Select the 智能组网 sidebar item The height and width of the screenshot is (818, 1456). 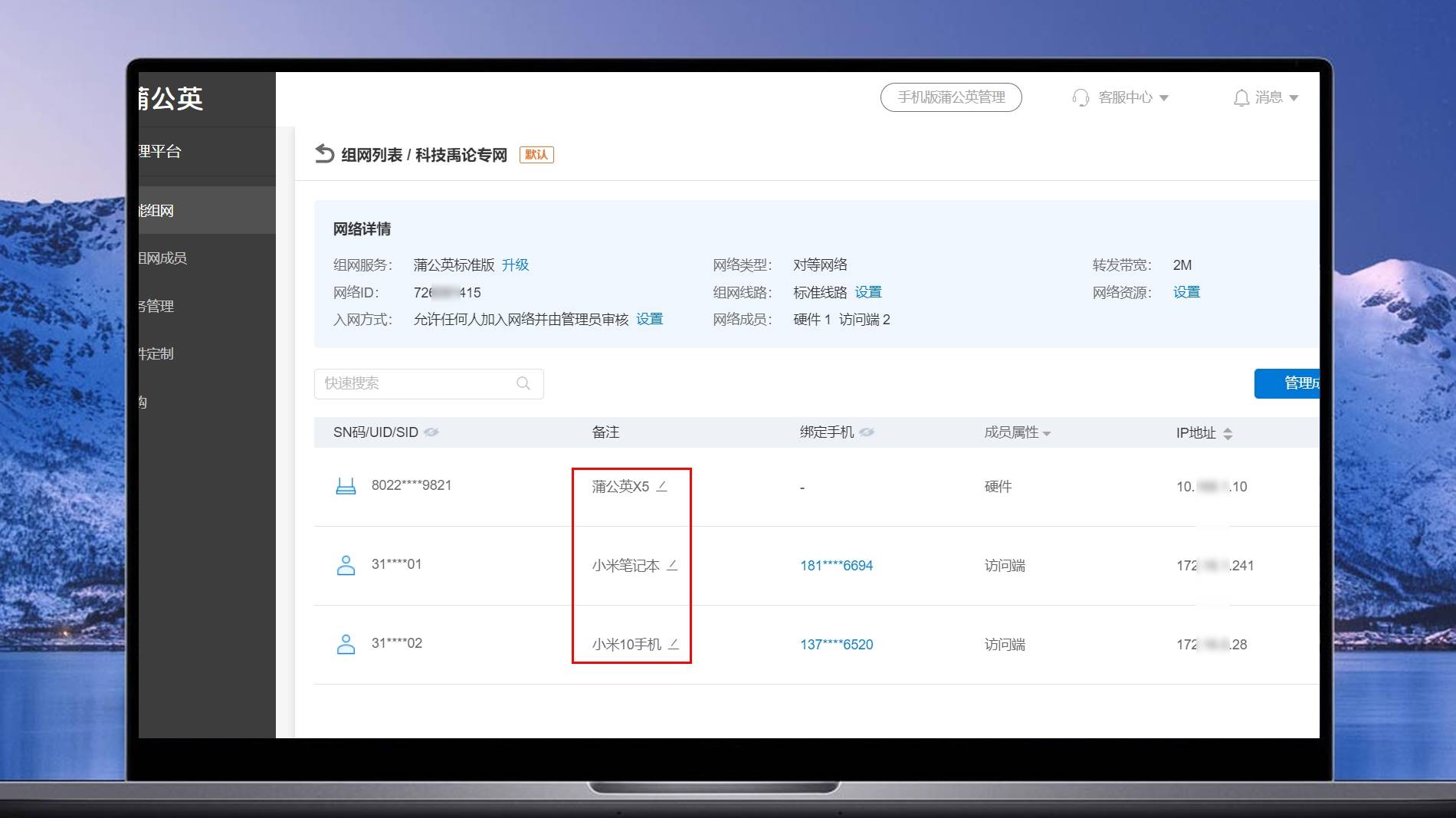(207, 210)
